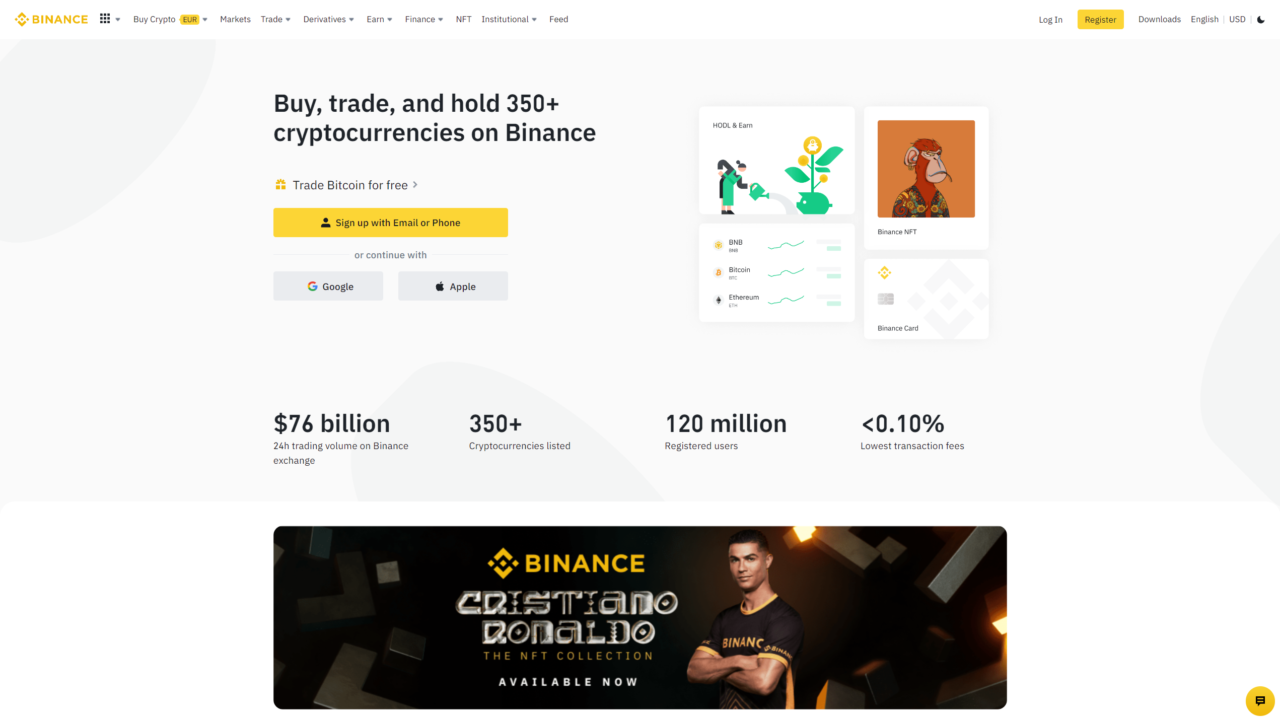Expand the Buy Crypto EUR dropdown
Image resolution: width=1280 pixels, height=720 pixels.
click(170, 19)
